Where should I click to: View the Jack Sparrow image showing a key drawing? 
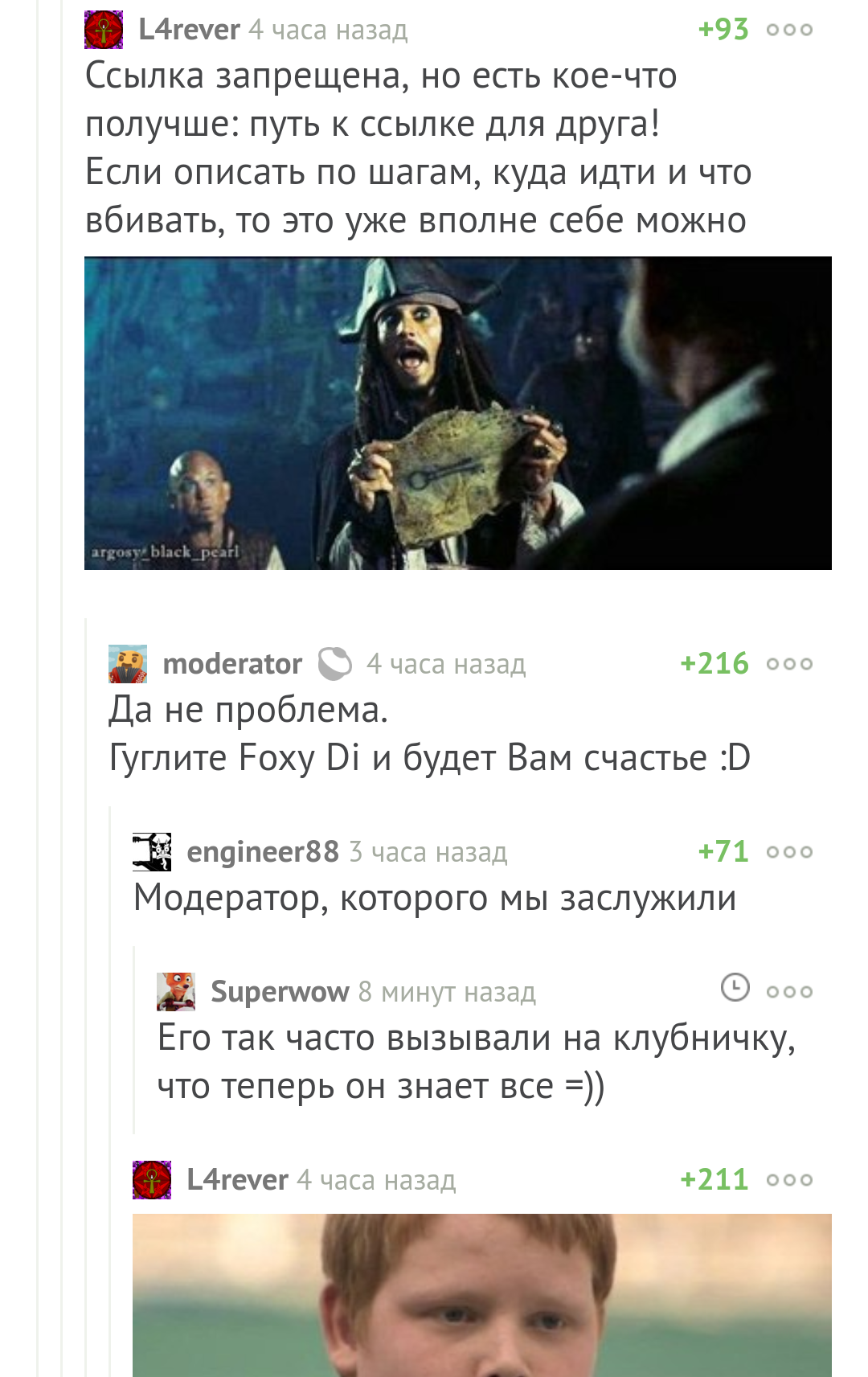[x=458, y=413]
